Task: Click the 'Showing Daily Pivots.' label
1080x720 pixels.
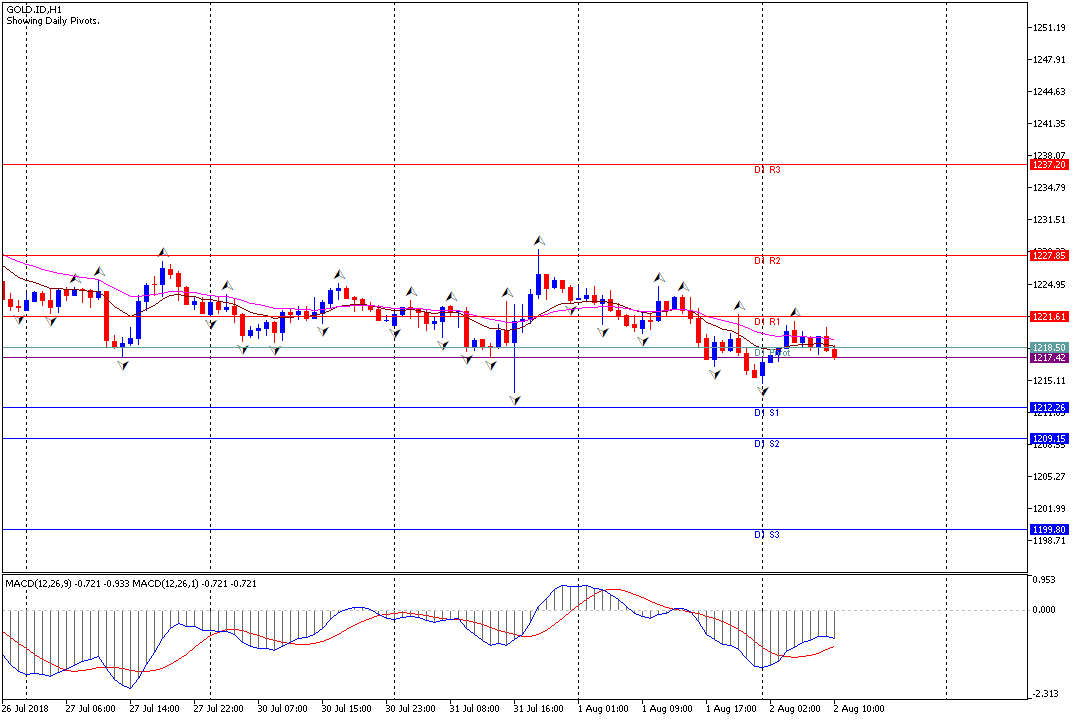Action: click(x=53, y=21)
